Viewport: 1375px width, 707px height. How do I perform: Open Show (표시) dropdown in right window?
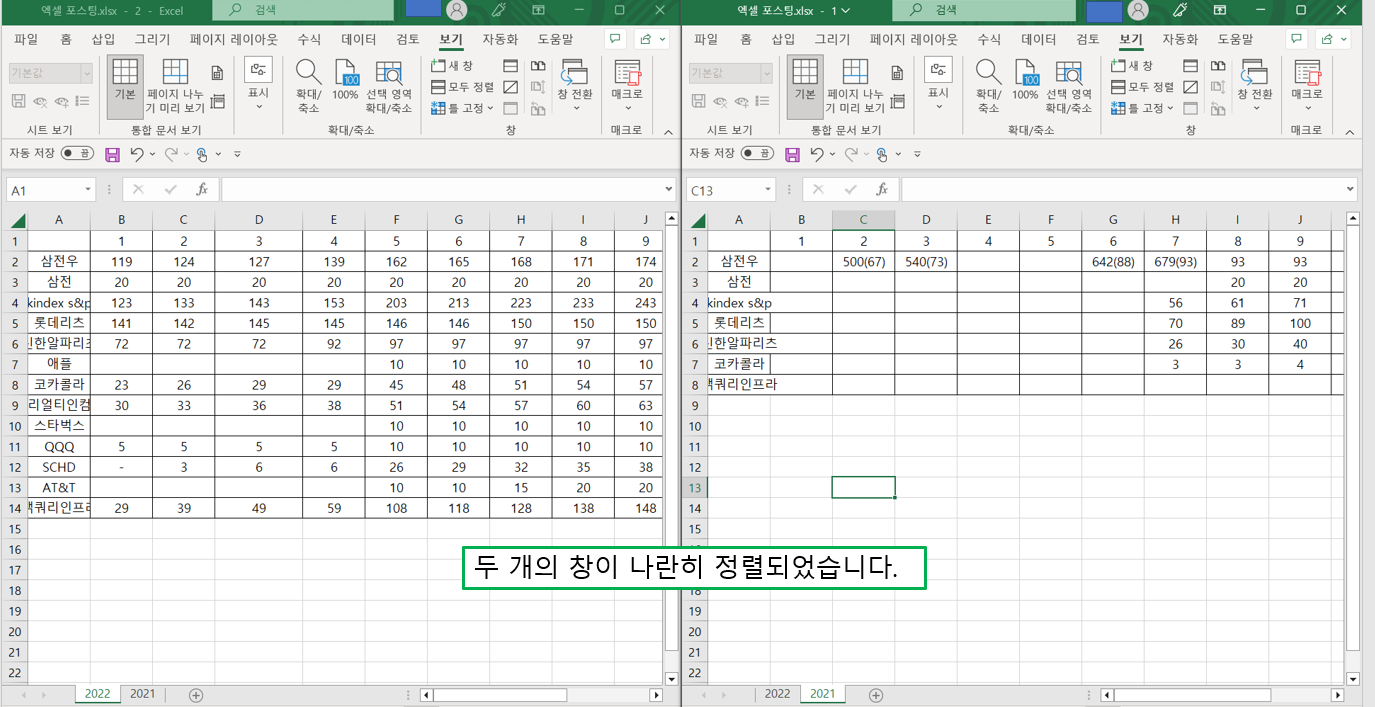pos(939,81)
